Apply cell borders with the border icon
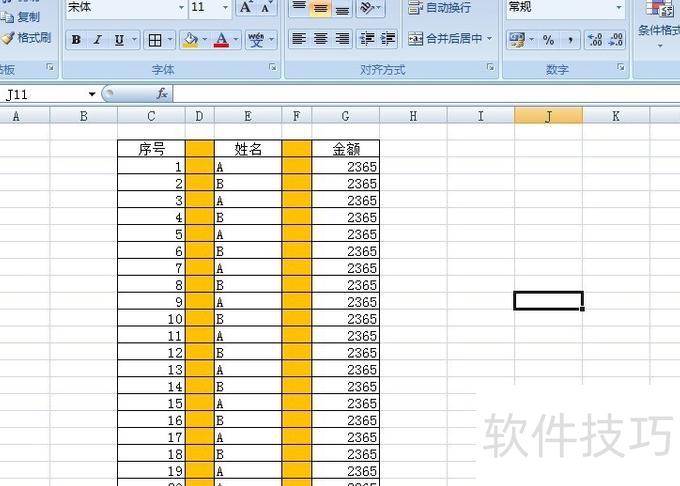The image size is (680, 486). coord(155,40)
